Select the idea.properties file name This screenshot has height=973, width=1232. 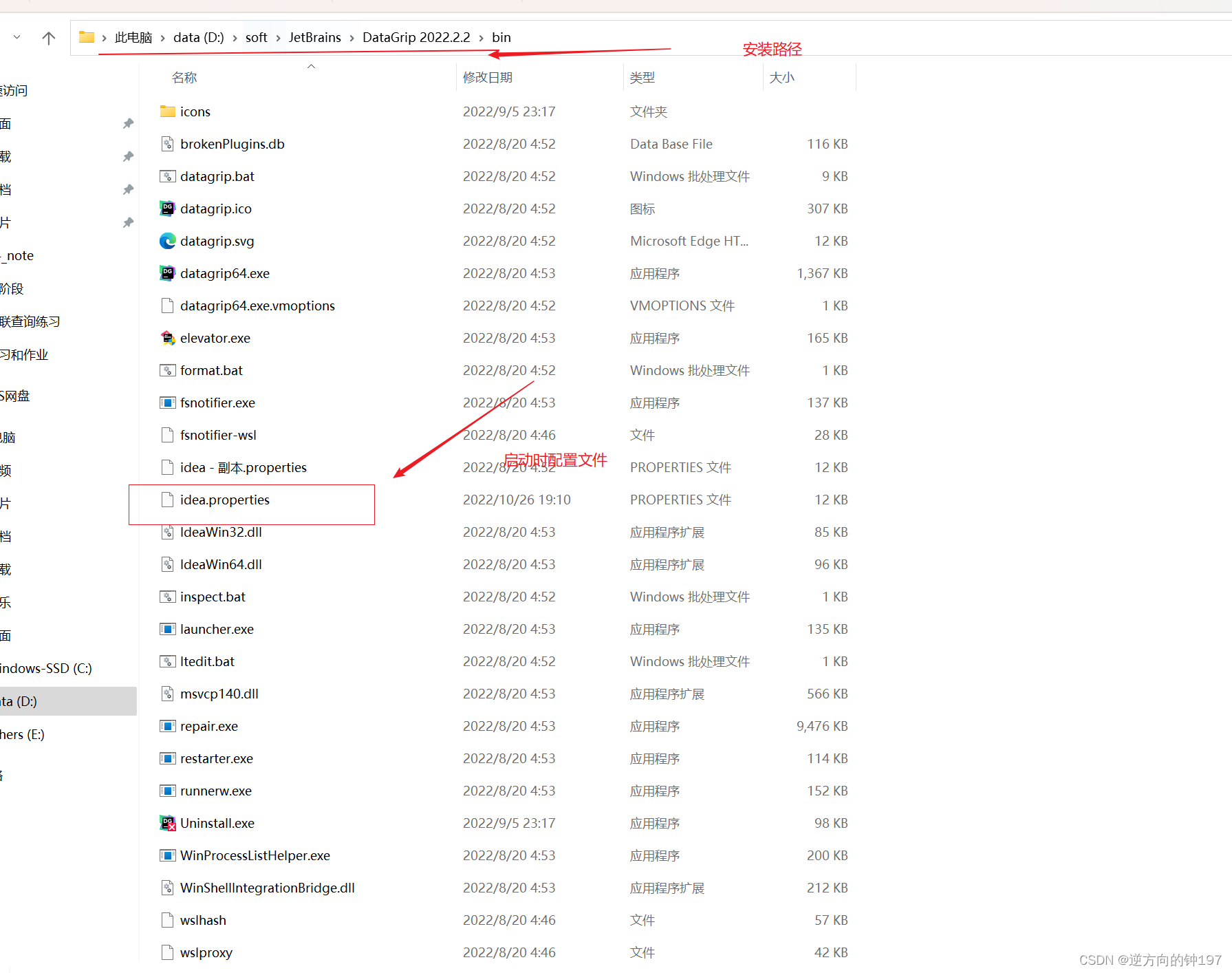pyautogui.click(x=225, y=500)
